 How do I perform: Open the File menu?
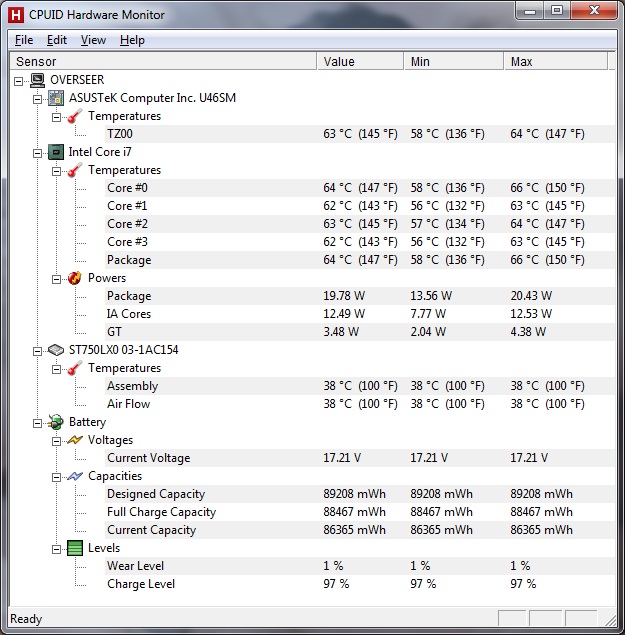pyautogui.click(x=24, y=40)
